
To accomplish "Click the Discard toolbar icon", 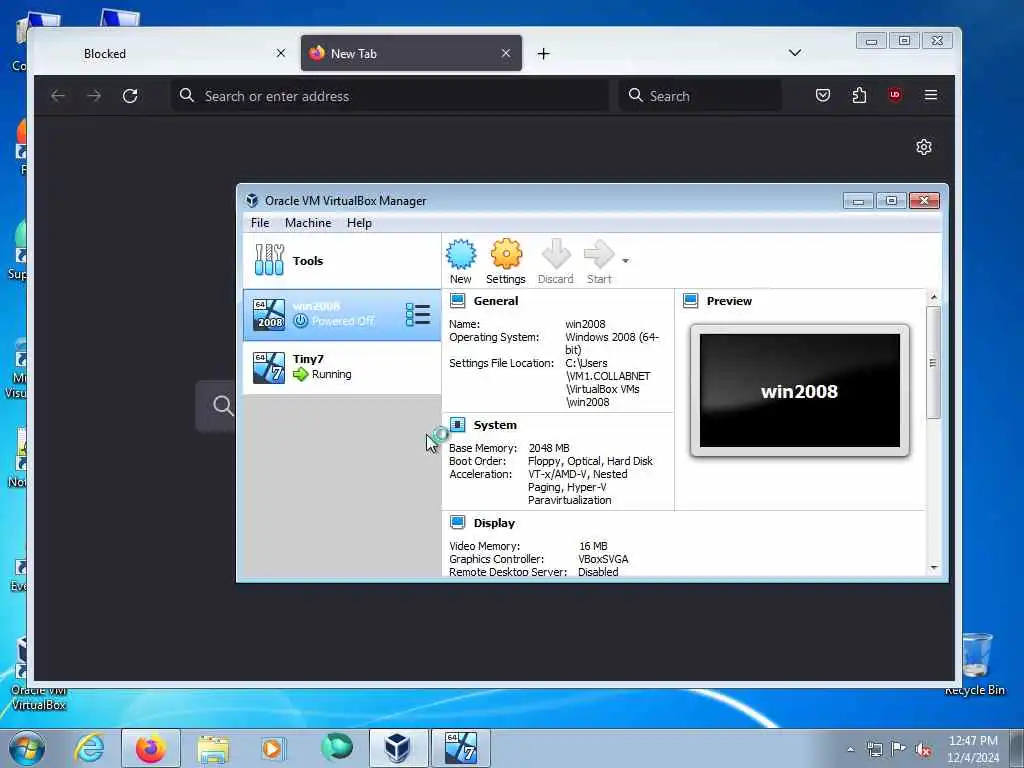I will (556, 261).
